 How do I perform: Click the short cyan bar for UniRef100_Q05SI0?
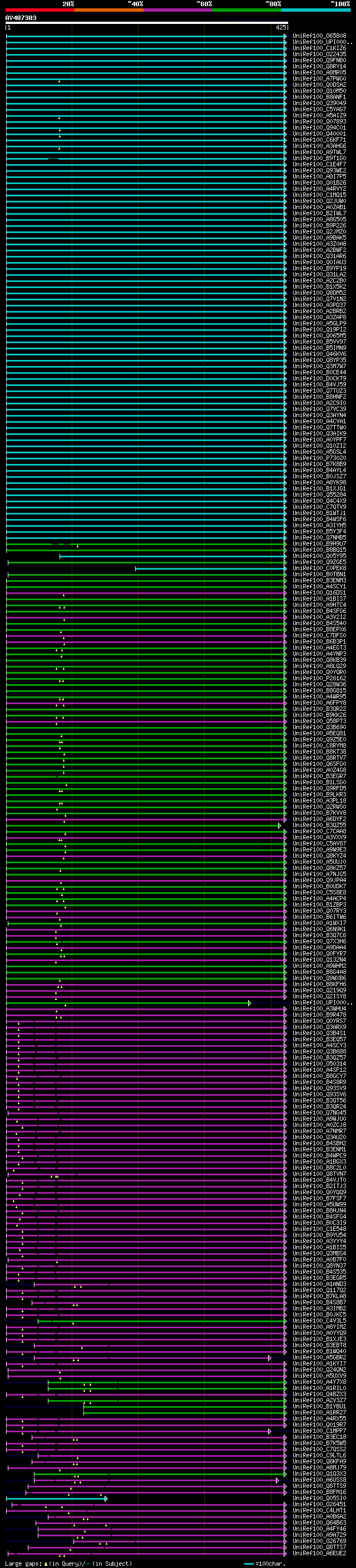57,1498
